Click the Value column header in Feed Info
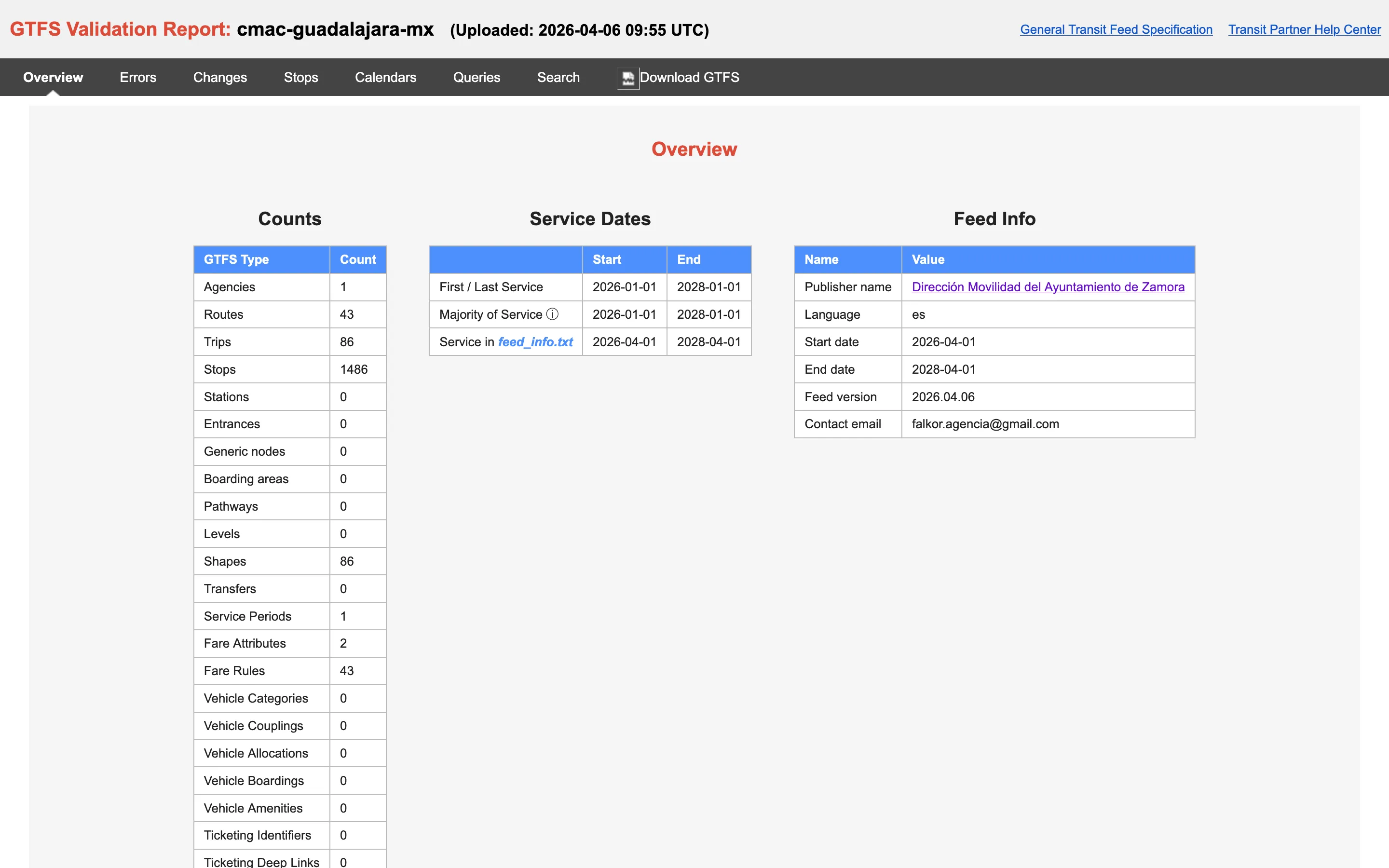 tap(1048, 259)
